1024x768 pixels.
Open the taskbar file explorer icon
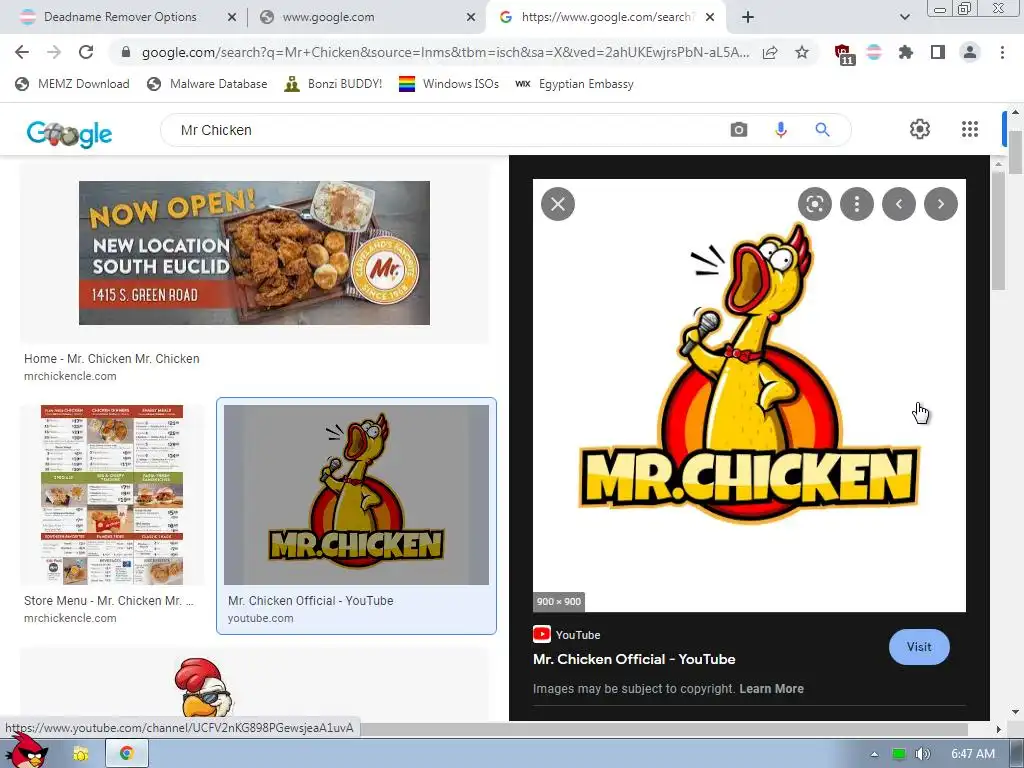[x=81, y=754]
